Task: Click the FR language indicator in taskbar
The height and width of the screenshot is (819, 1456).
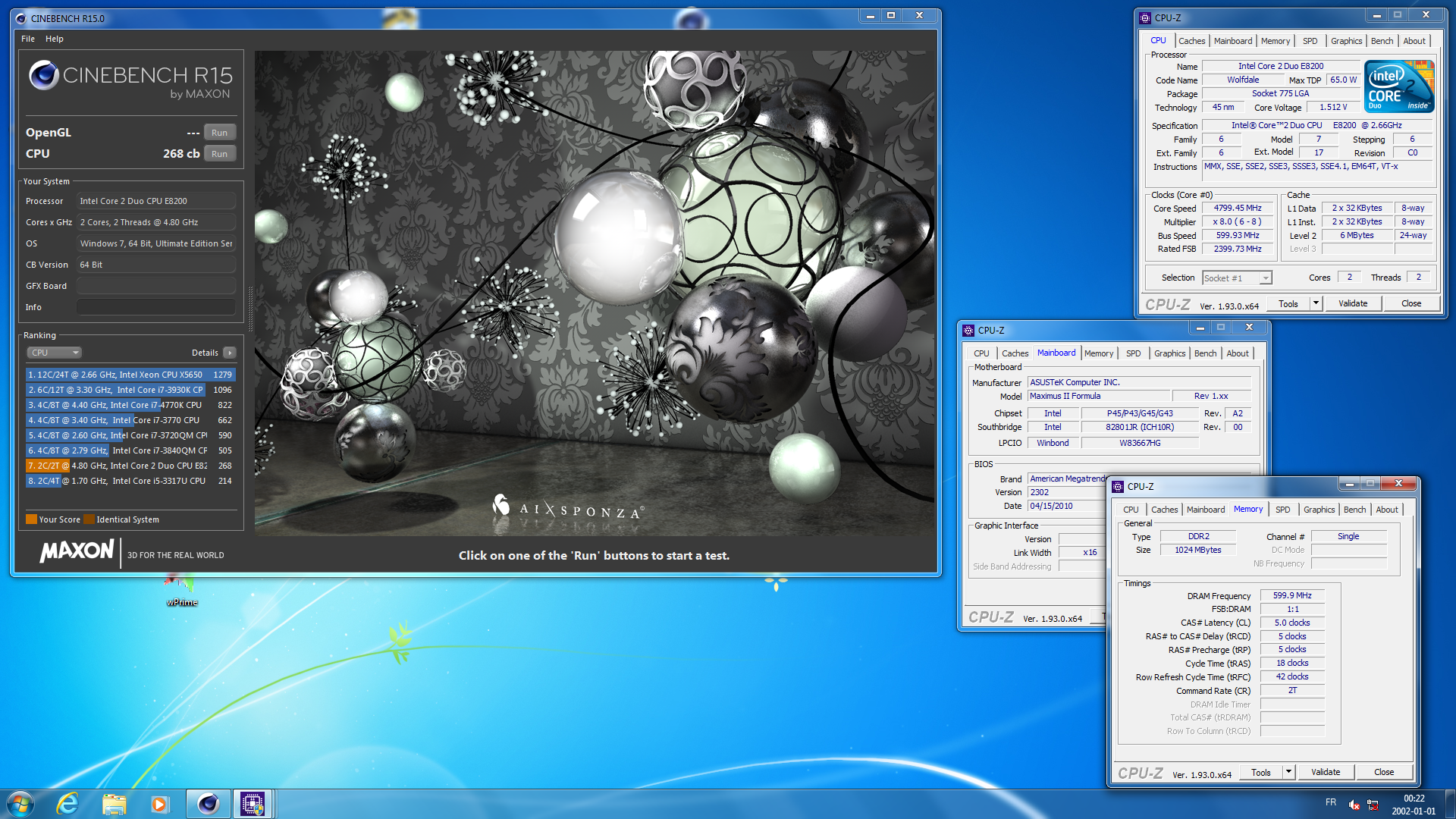Action: click(x=1331, y=802)
